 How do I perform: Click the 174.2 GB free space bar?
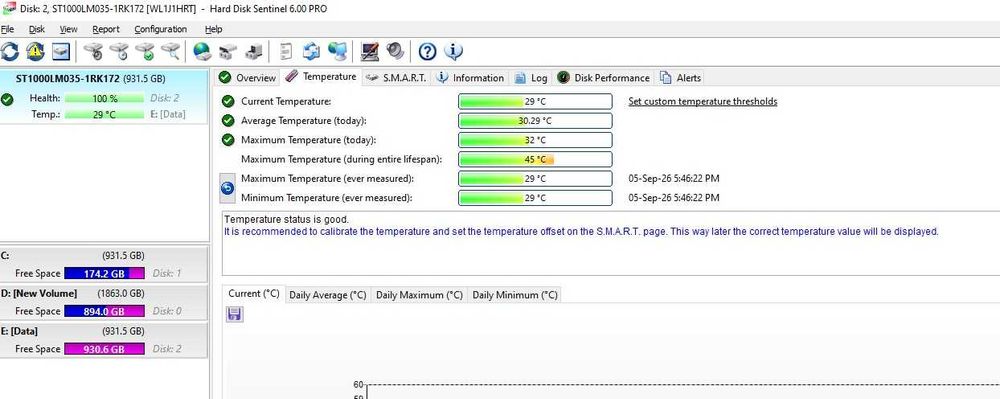[x=105, y=273]
